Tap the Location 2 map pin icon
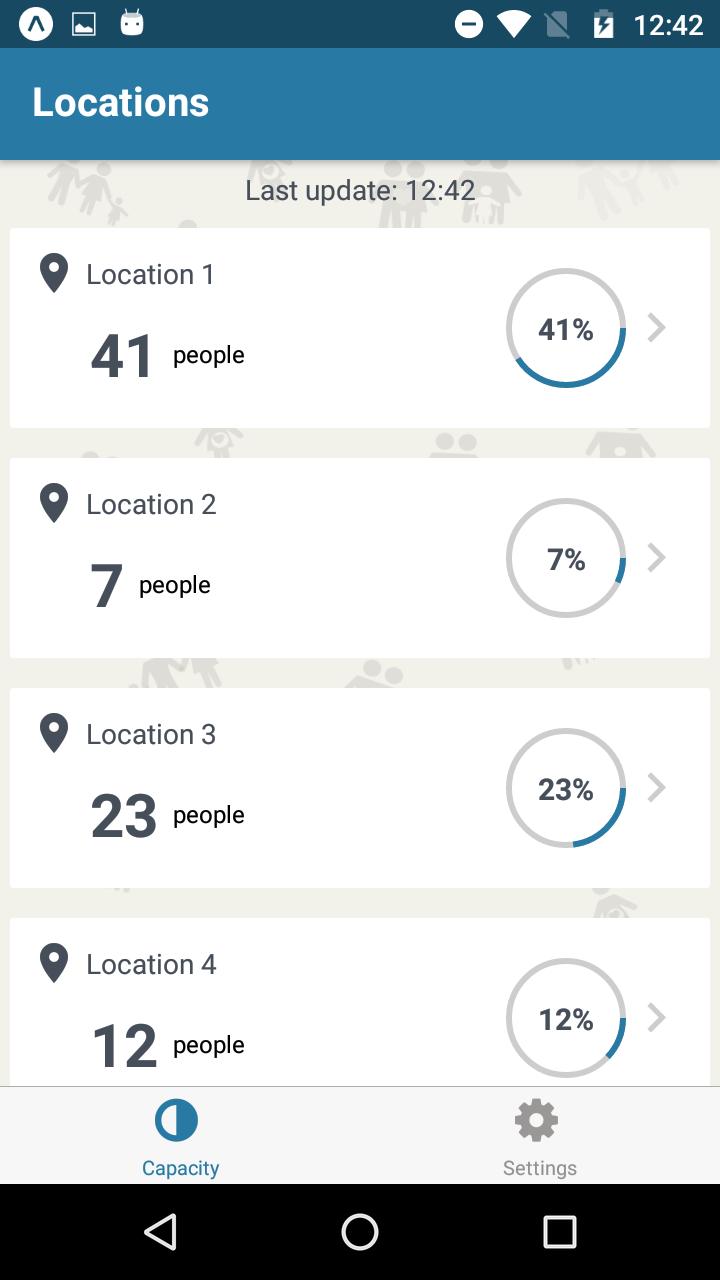 pyautogui.click(x=54, y=503)
